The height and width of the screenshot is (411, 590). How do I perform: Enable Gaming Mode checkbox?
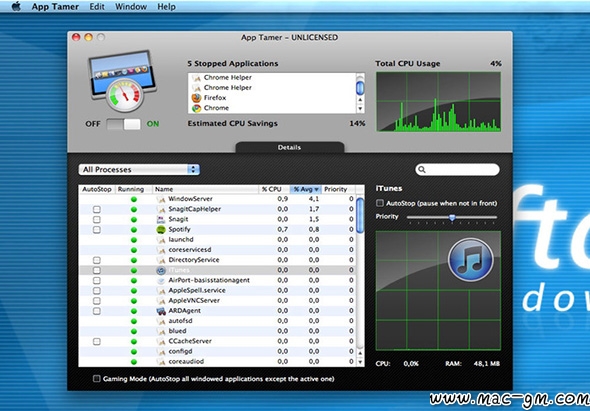96,379
